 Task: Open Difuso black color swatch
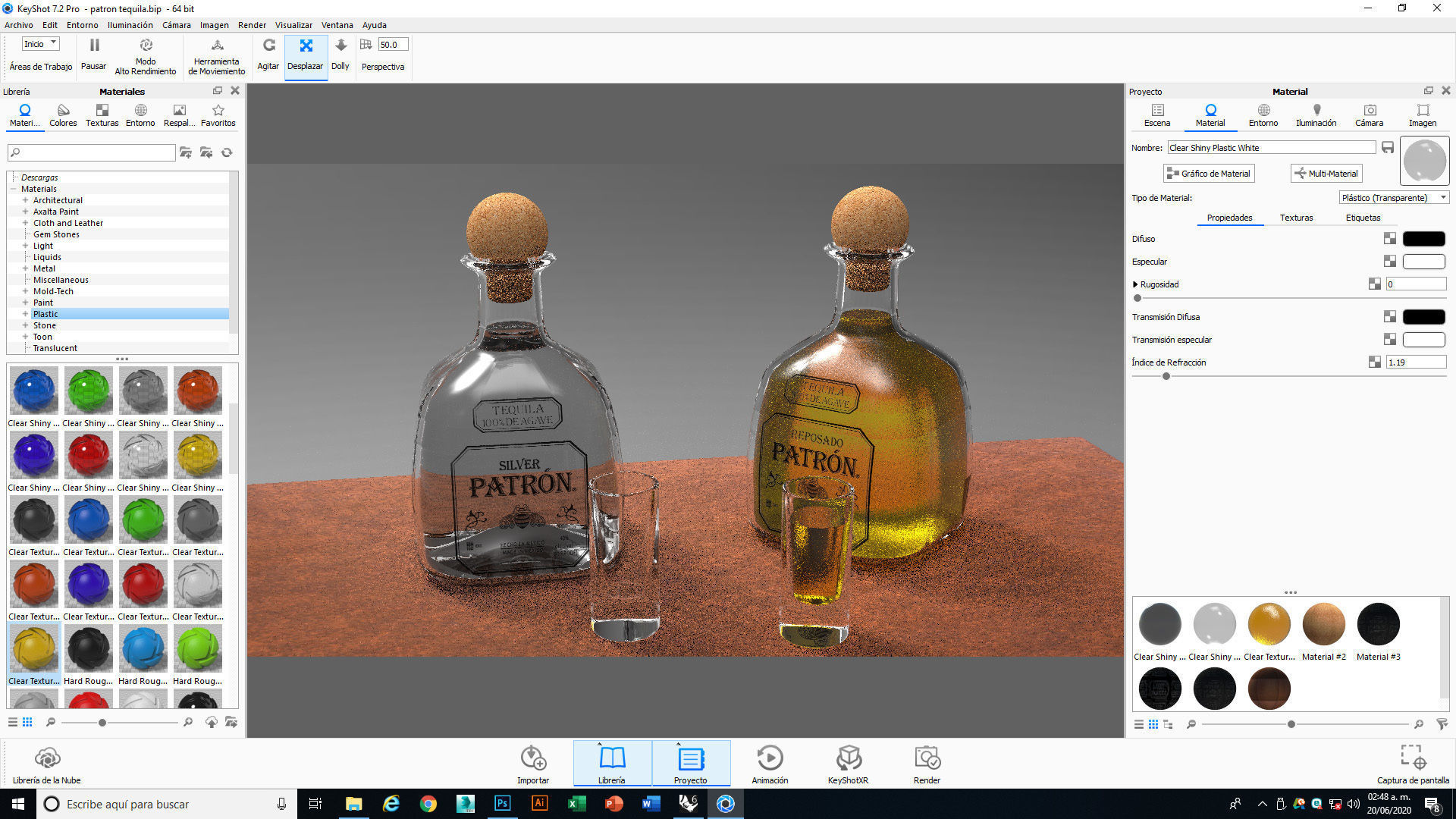(1423, 239)
